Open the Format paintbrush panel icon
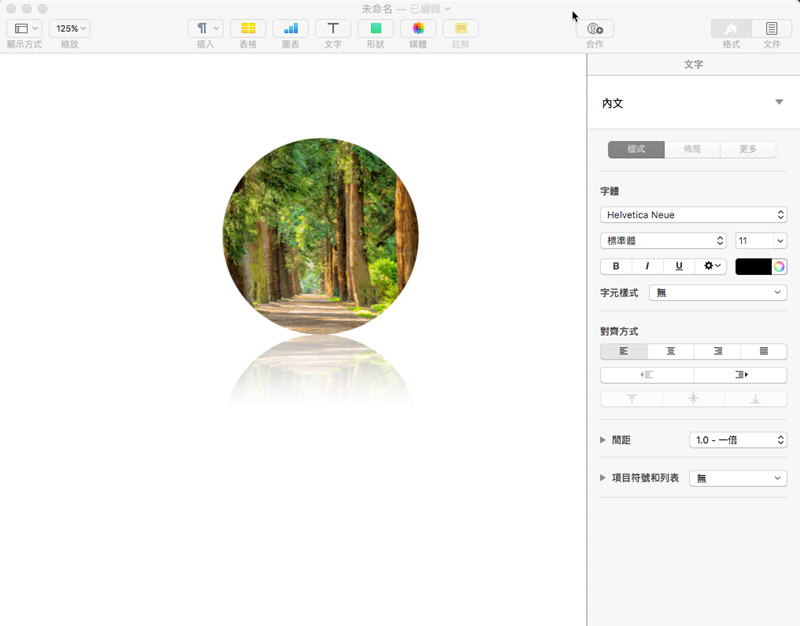 click(x=731, y=29)
